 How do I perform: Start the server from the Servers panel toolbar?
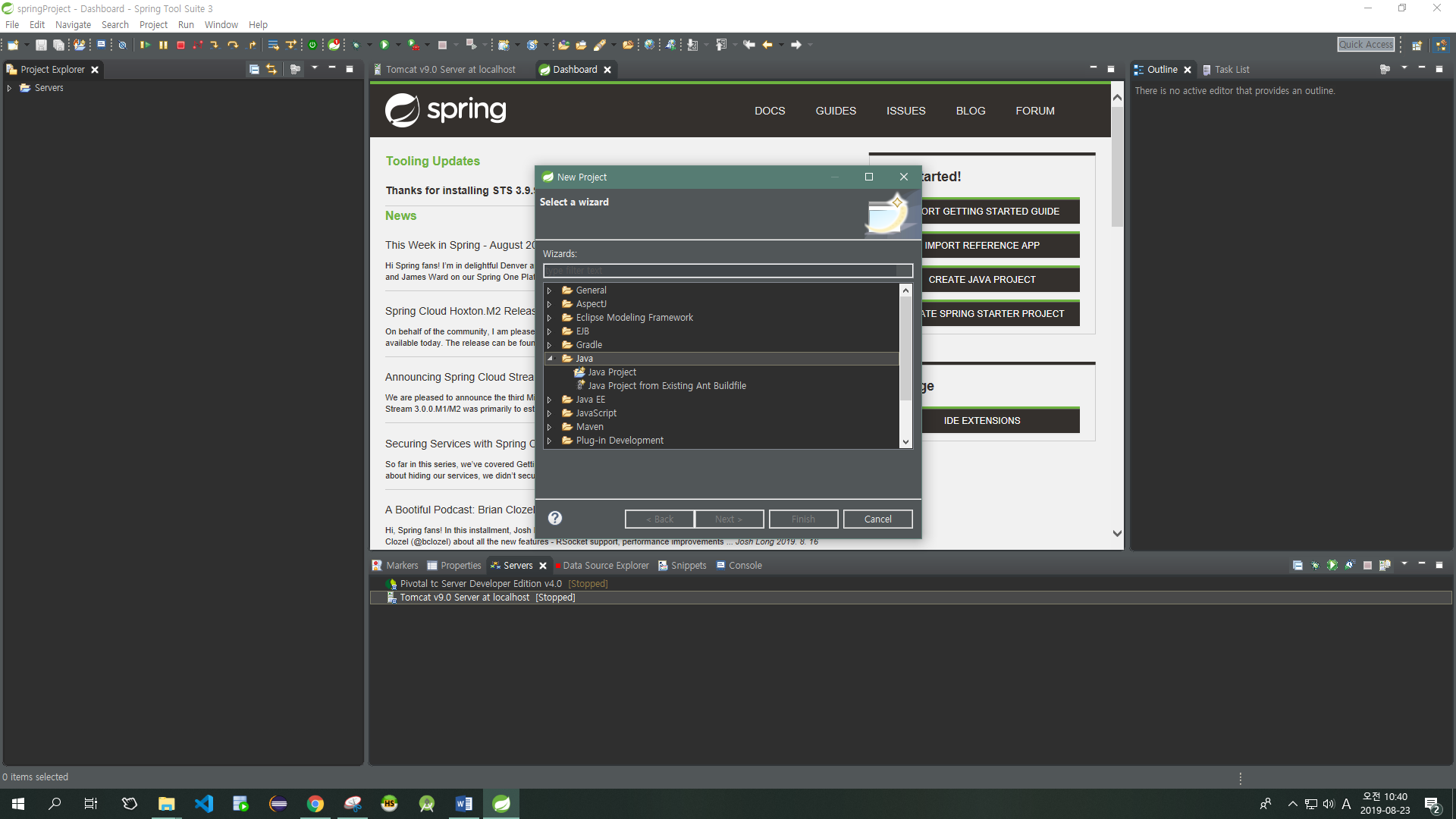1332,566
